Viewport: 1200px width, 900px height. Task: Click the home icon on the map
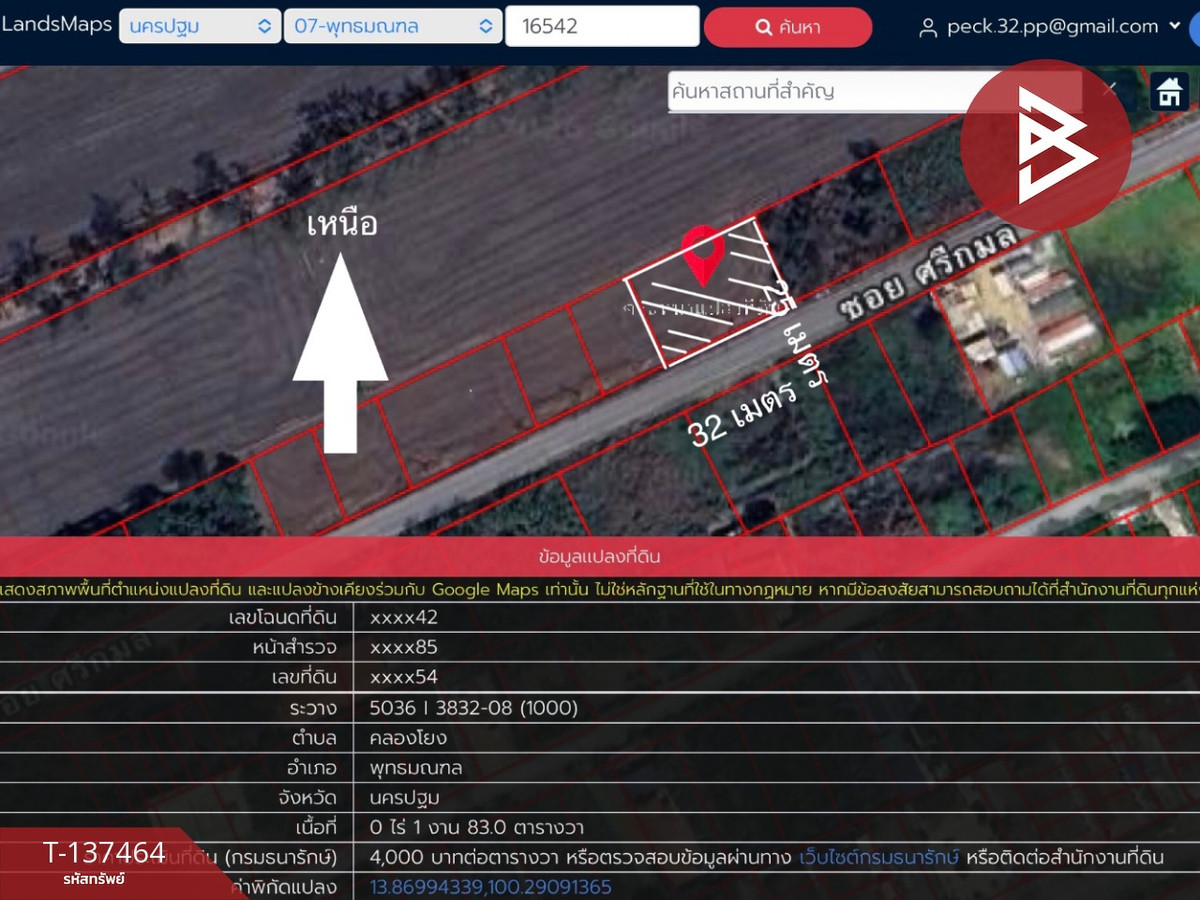[1169, 92]
